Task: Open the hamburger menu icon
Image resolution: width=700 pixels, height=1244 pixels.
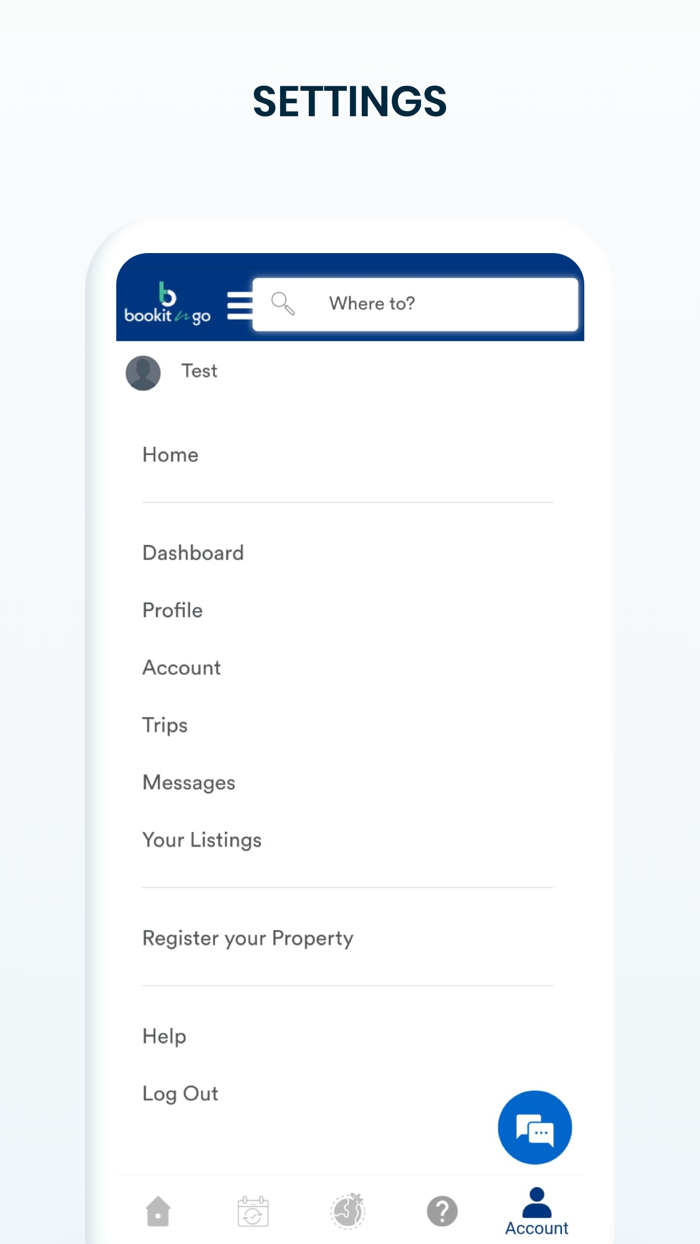Action: (x=239, y=305)
